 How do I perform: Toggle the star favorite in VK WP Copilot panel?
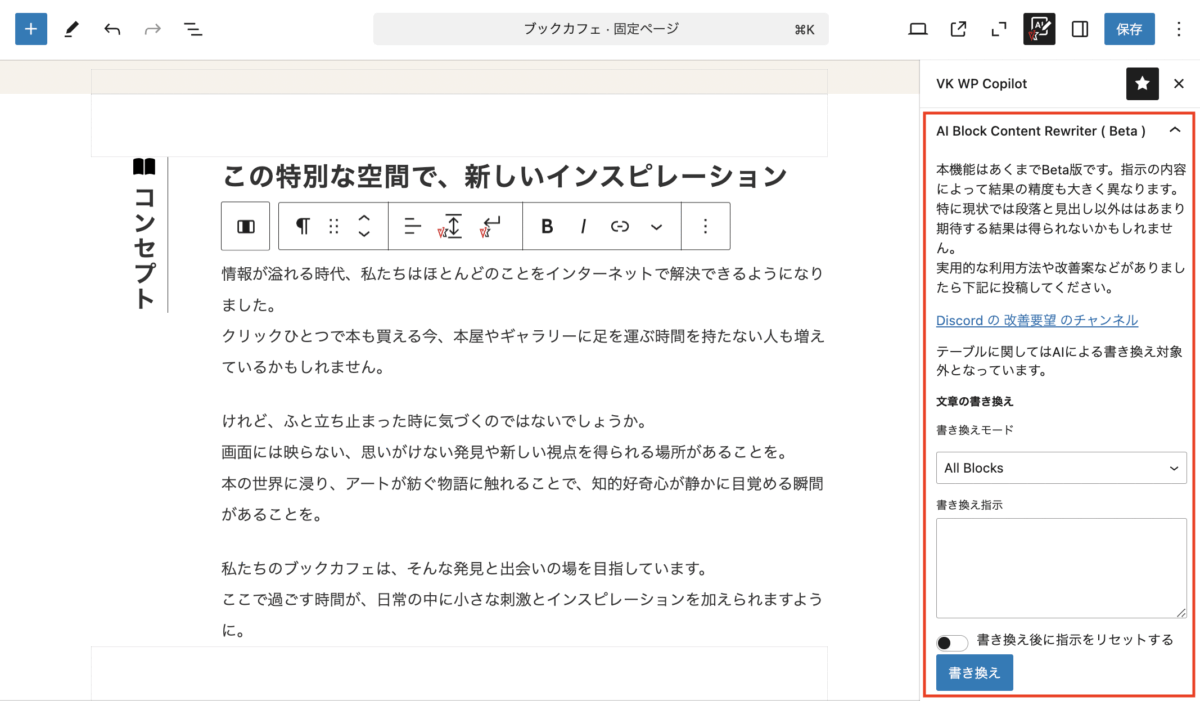click(x=1142, y=84)
